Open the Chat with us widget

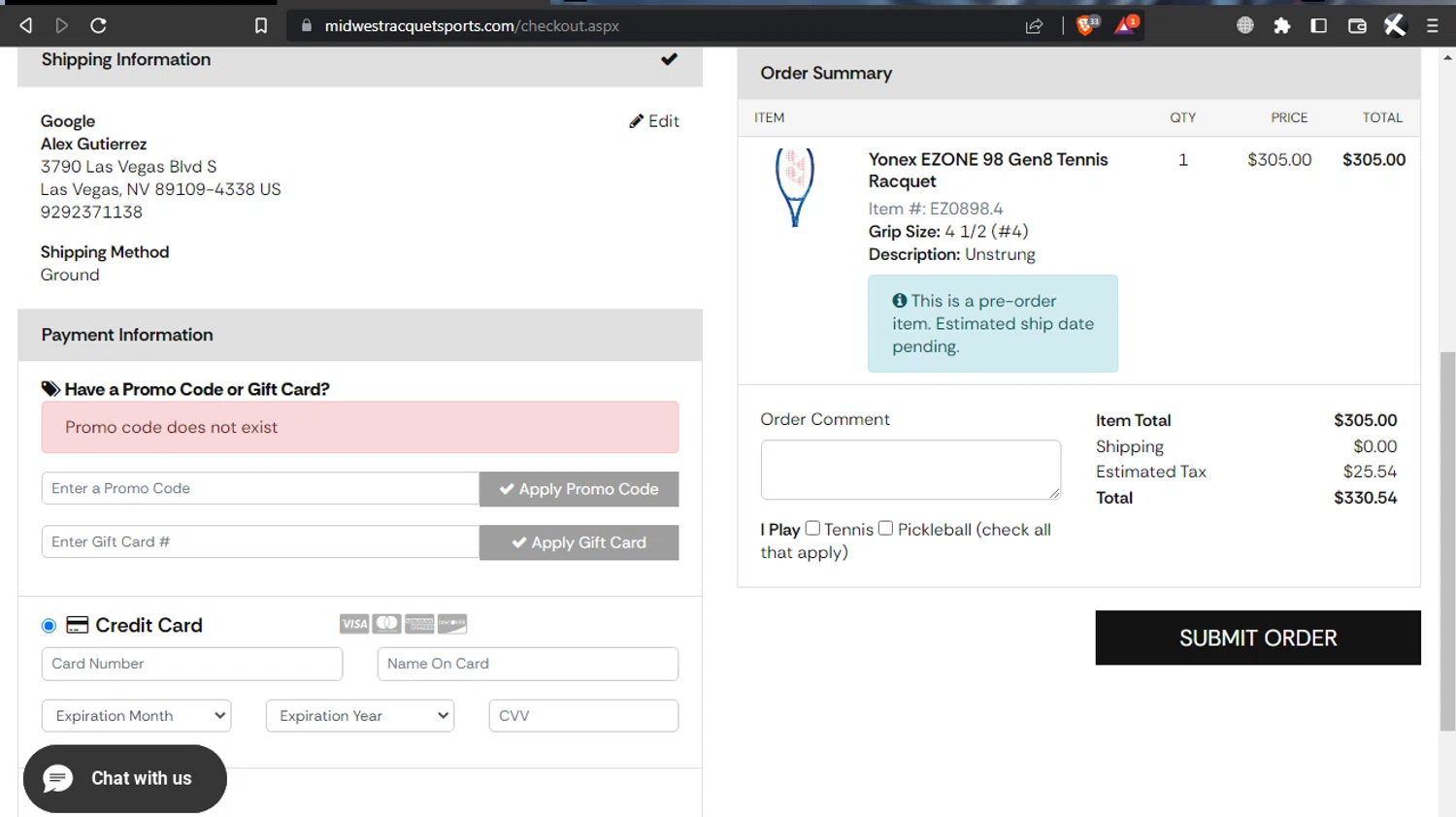[x=125, y=778]
